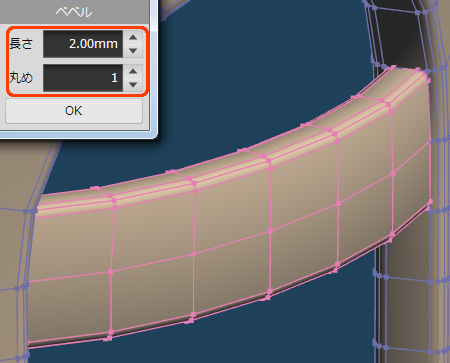Click the 長さ field showing 2.00mm

click(83, 44)
